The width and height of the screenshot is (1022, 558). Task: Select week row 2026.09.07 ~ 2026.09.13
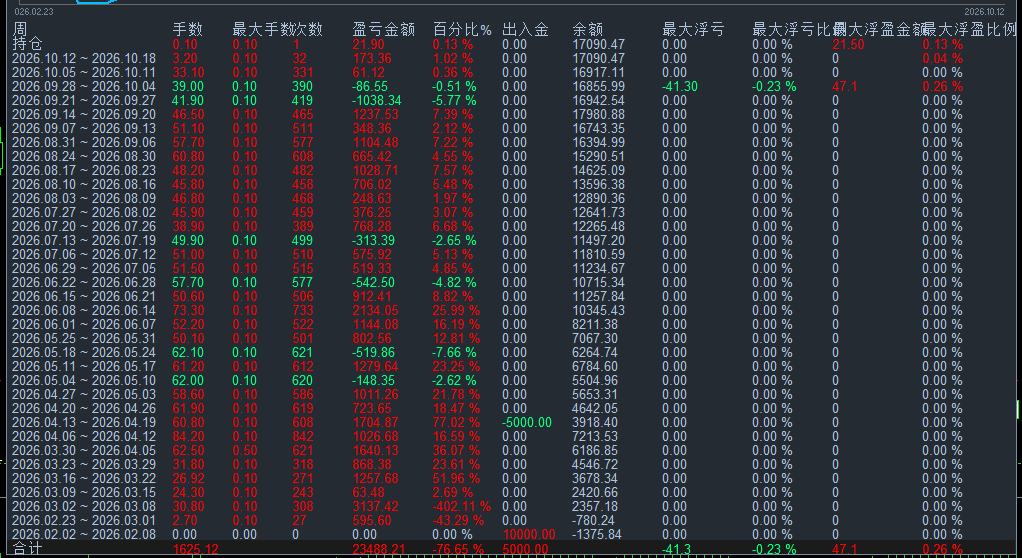pos(84,128)
